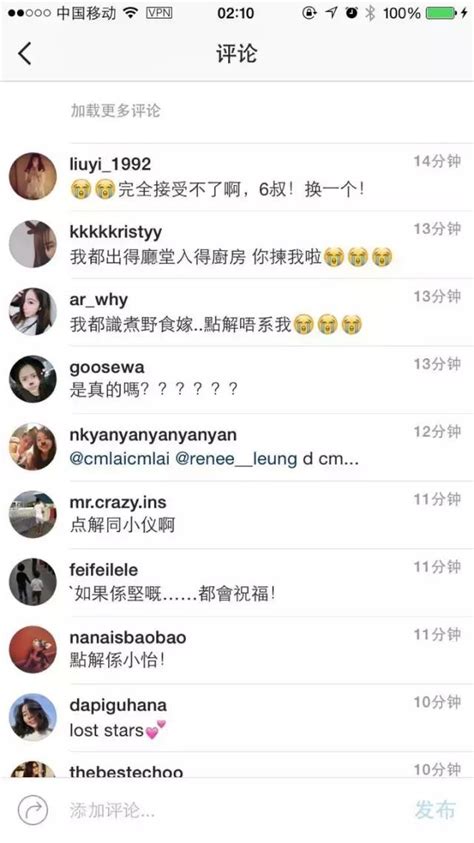Tap the VPN indicator in status bar
474x843 pixels.
pos(160,13)
